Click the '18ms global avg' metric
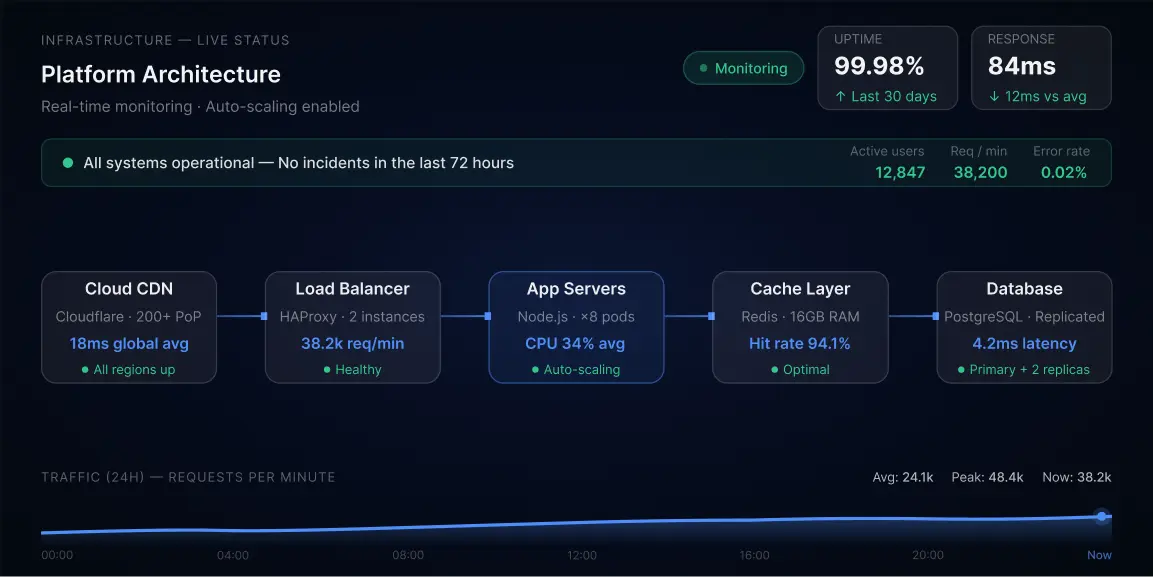The width and height of the screenshot is (1153, 577). click(129, 343)
